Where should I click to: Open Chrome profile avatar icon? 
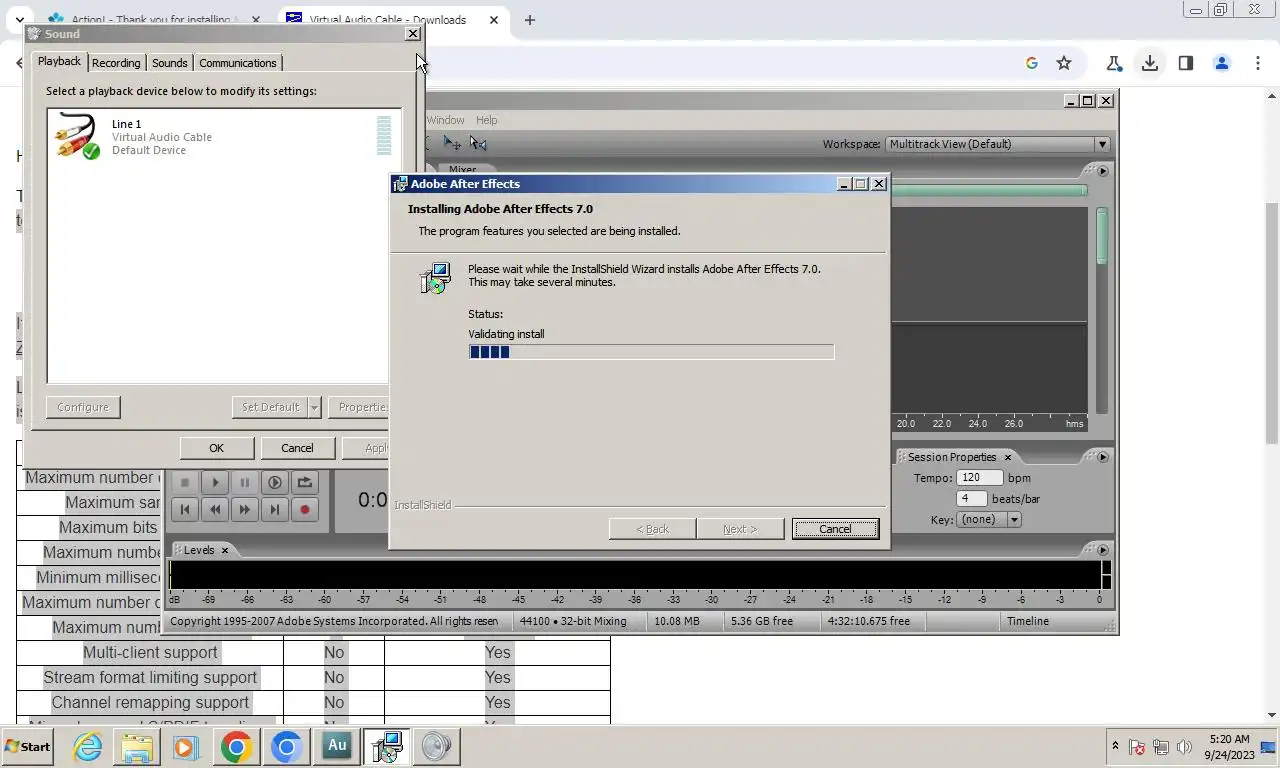point(1221,63)
